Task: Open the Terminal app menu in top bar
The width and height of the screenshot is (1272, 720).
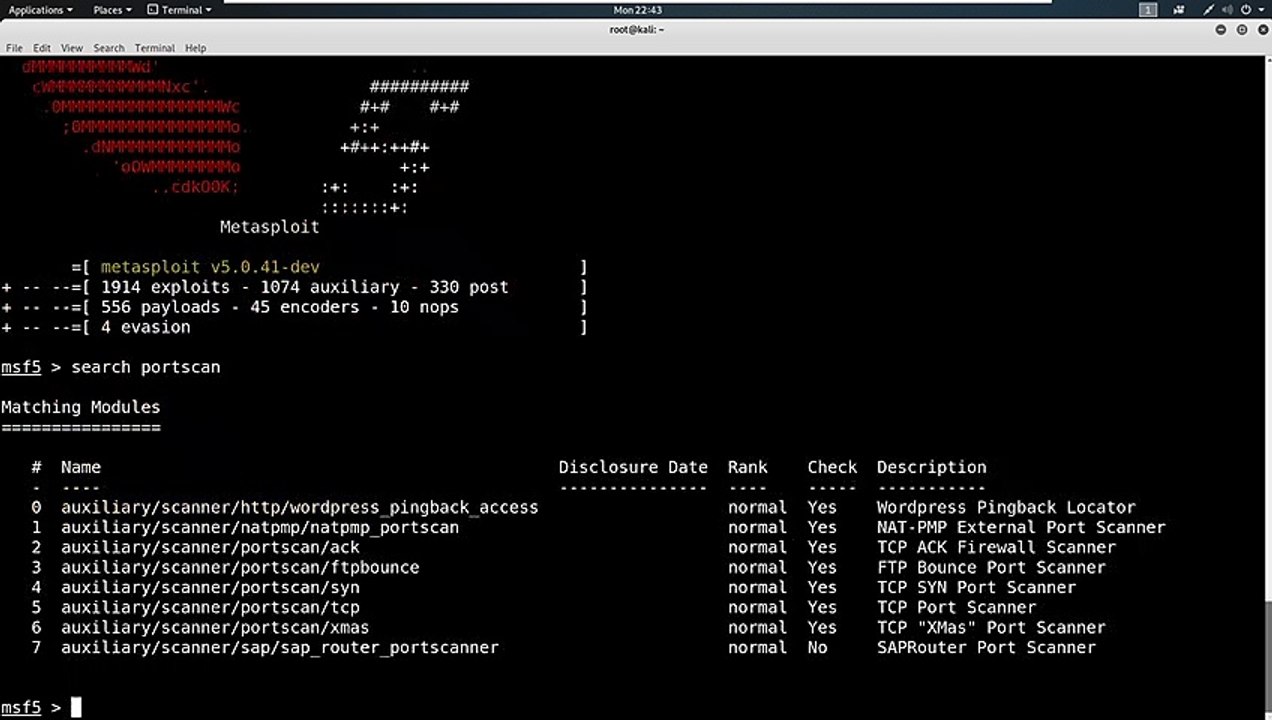Action: [179, 10]
